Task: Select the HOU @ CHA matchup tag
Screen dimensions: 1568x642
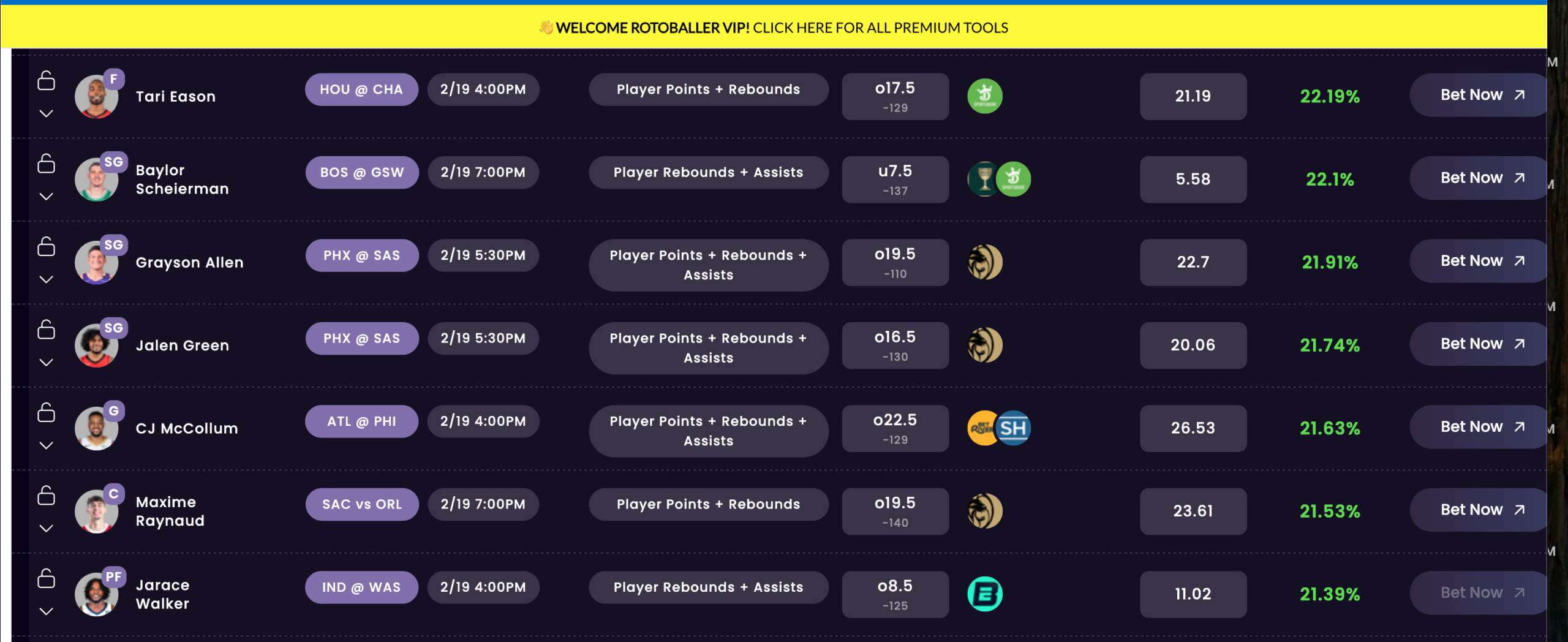Action: point(361,89)
